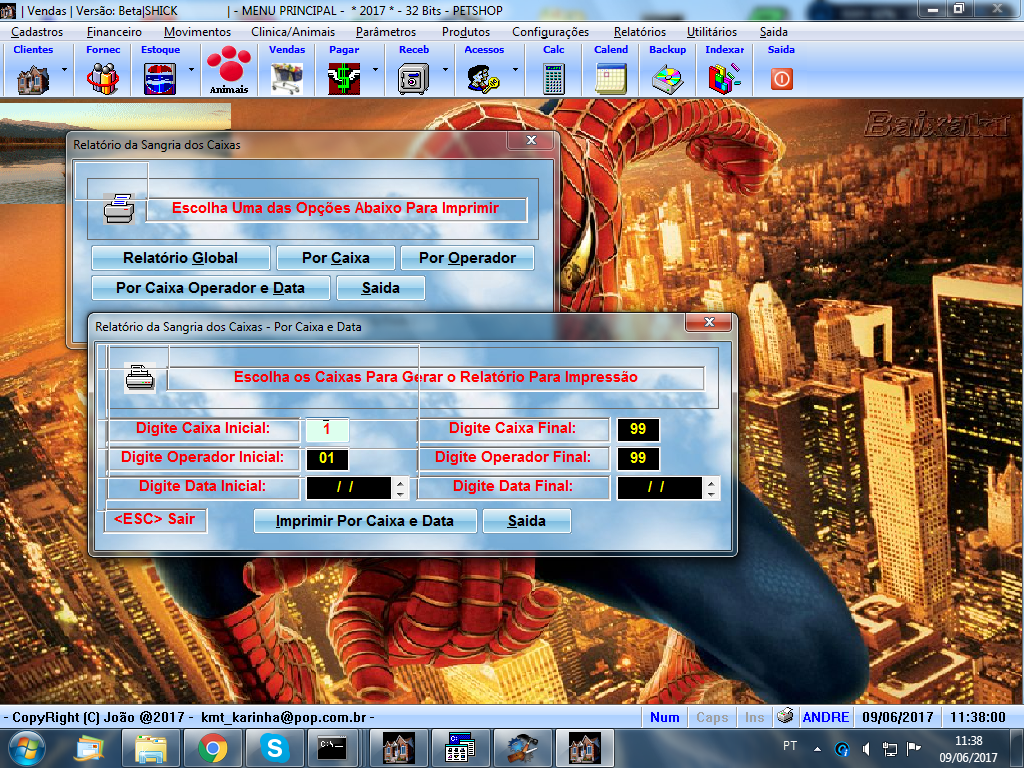Decrease Data Final with down arrow
This screenshot has width=1024, height=768.
(x=711, y=494)
